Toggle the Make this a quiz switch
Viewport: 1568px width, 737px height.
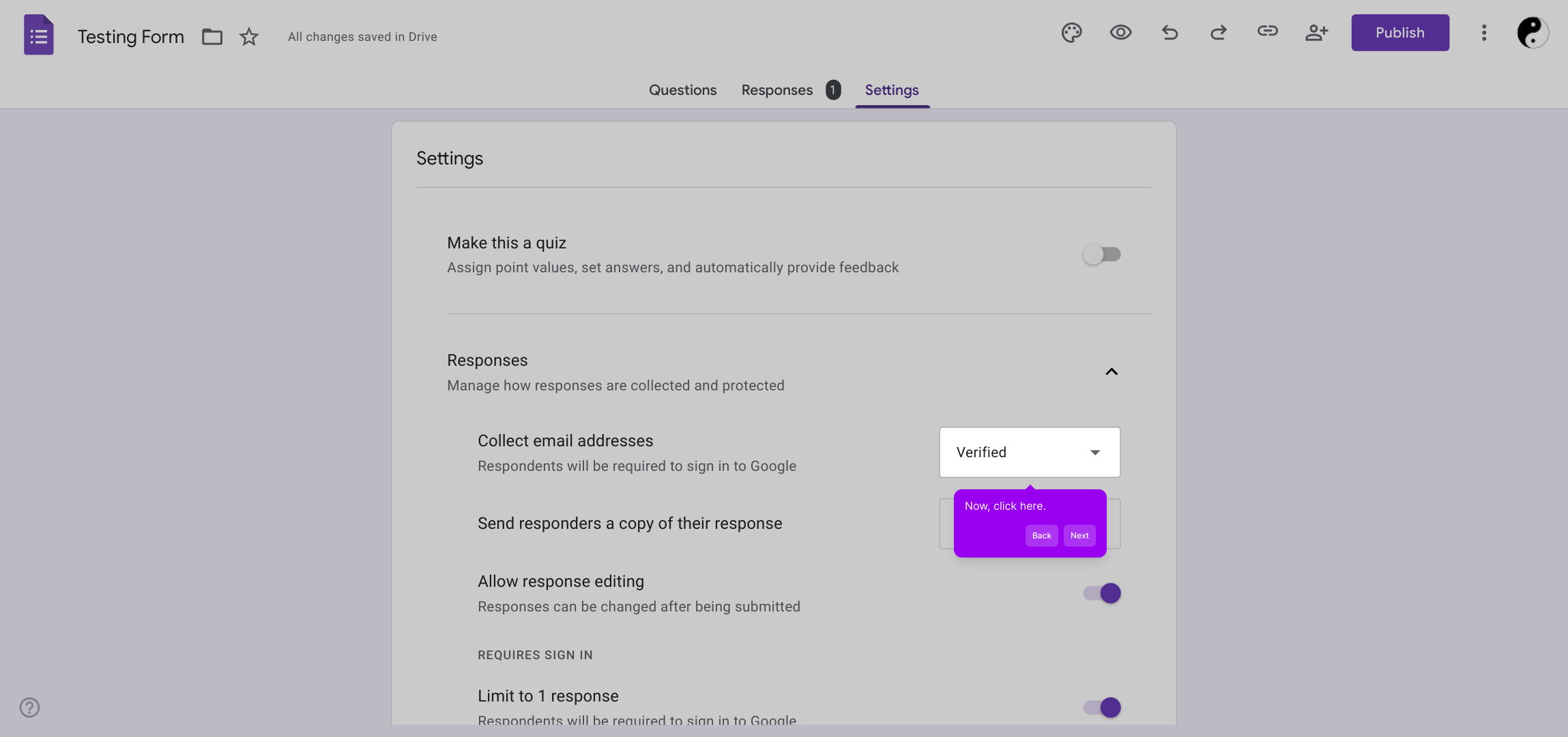[x=1101, y=255]
